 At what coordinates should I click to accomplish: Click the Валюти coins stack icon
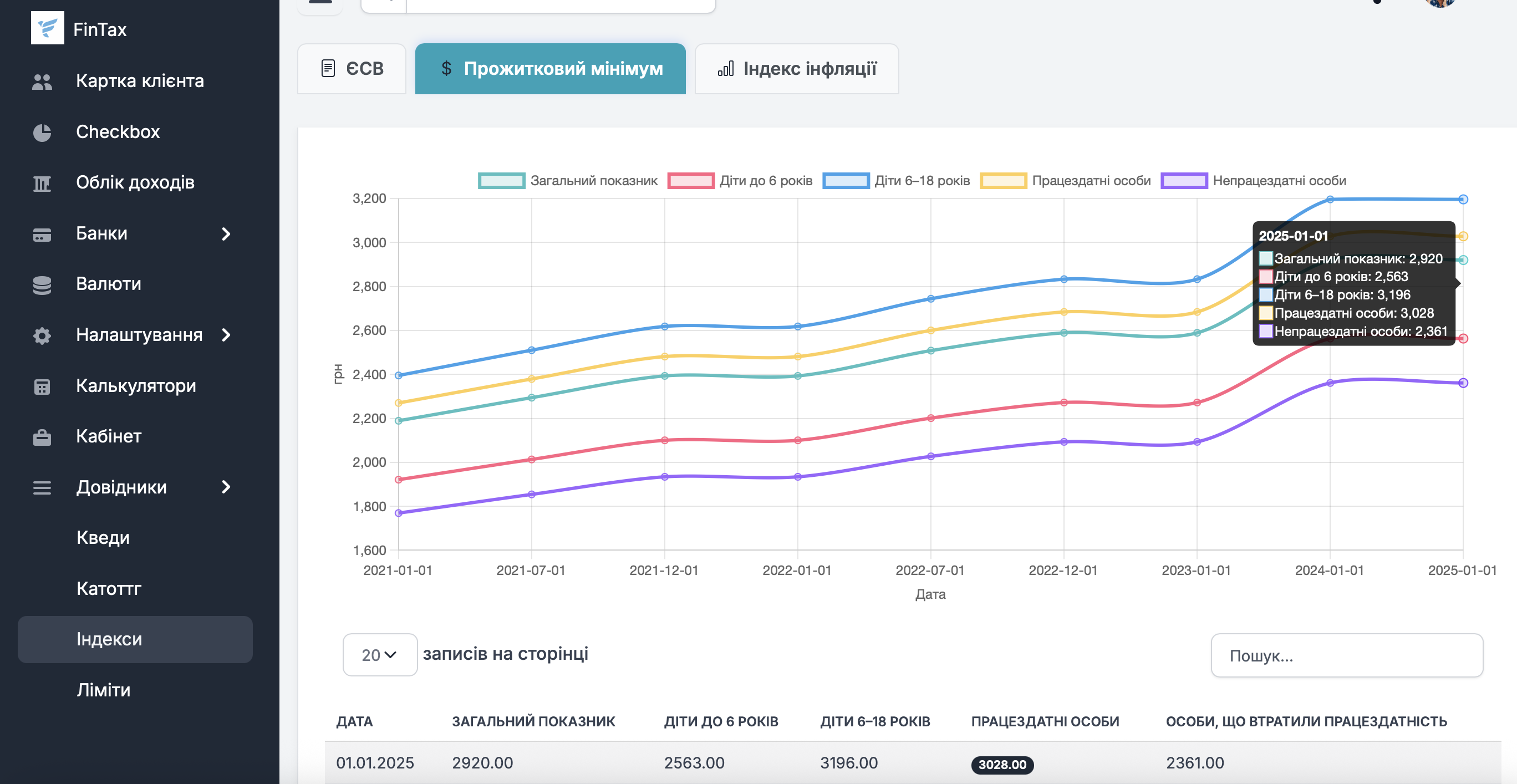coord(42,285)
